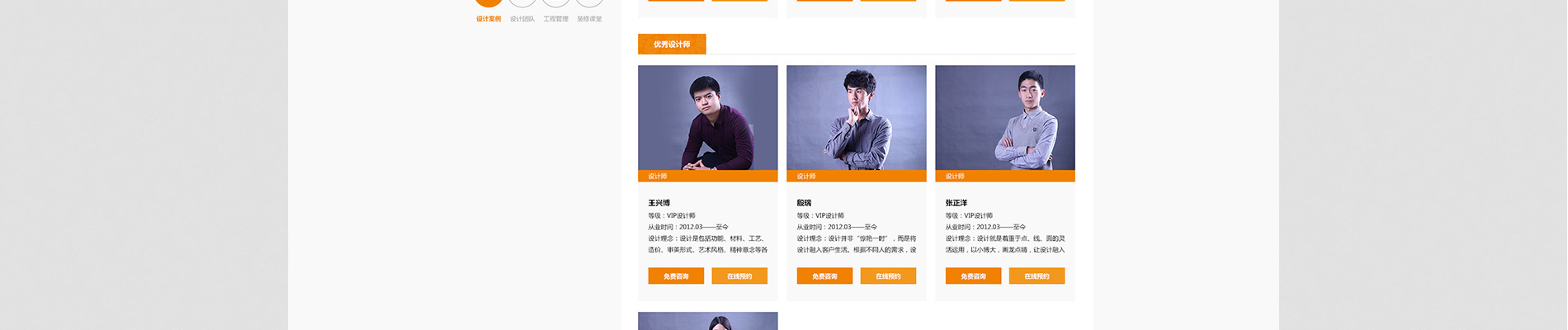The height and width of the screenshot is (330, 1568).
Task: Open the 优秀设计师 section tab
Action: (672, 45)
